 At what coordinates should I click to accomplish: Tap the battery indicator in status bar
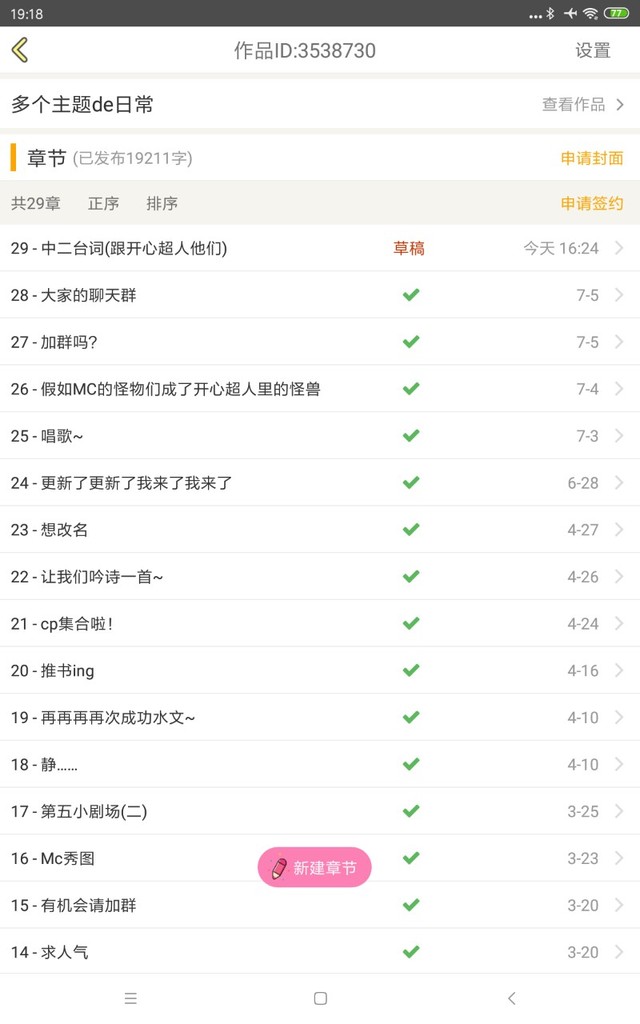pos(616,13)
